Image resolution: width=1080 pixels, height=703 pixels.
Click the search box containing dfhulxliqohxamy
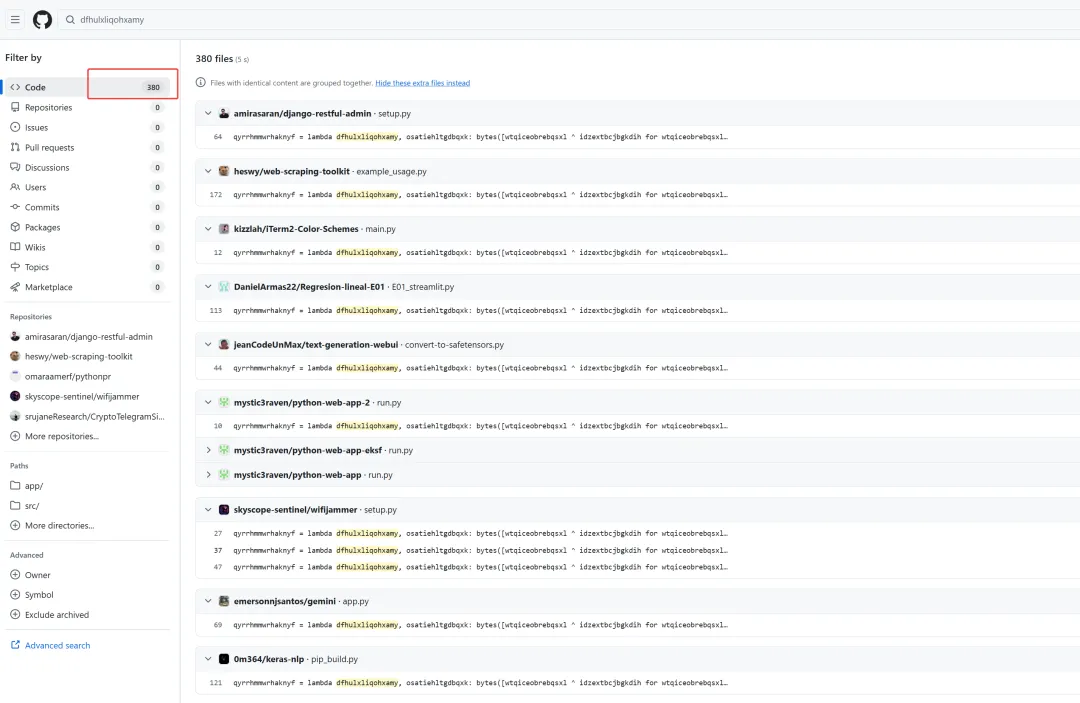[x=570, y=19]
